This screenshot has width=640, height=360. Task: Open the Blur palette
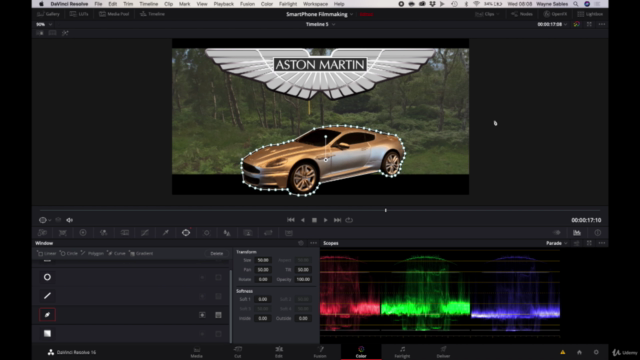(227, 233)
